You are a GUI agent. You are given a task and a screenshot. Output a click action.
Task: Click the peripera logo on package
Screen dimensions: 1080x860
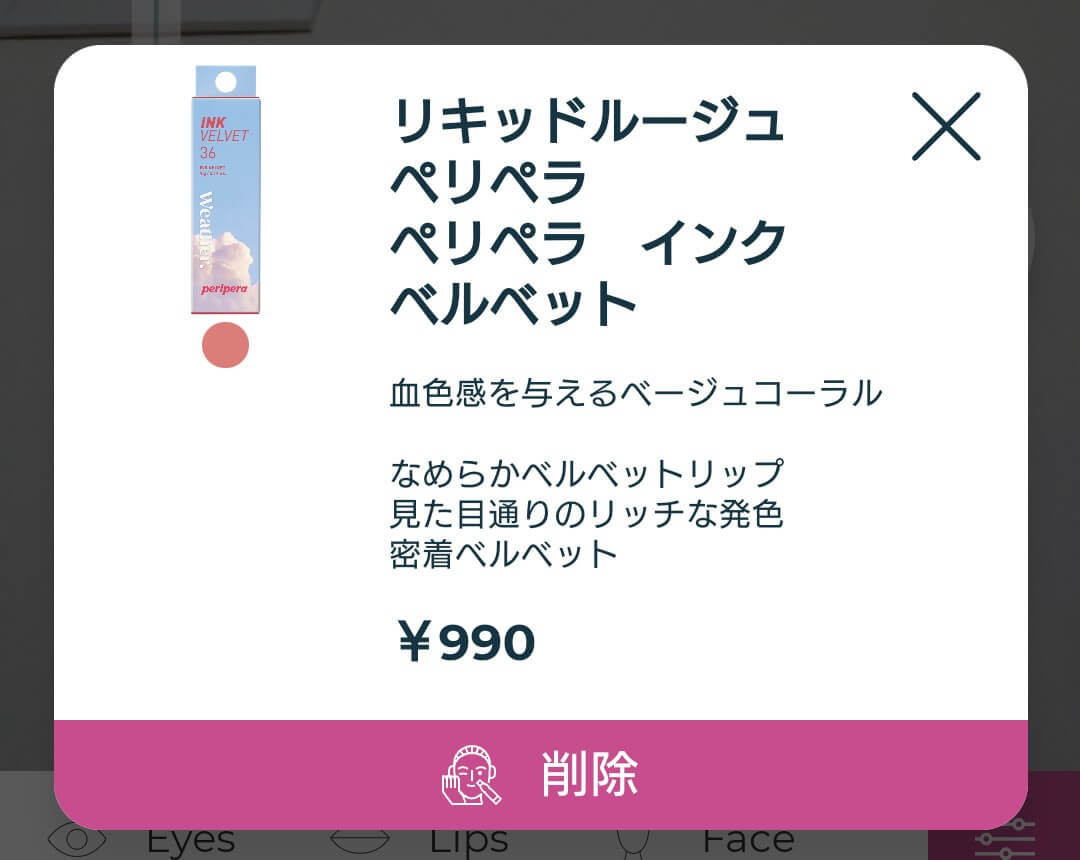tap(224, 289)
